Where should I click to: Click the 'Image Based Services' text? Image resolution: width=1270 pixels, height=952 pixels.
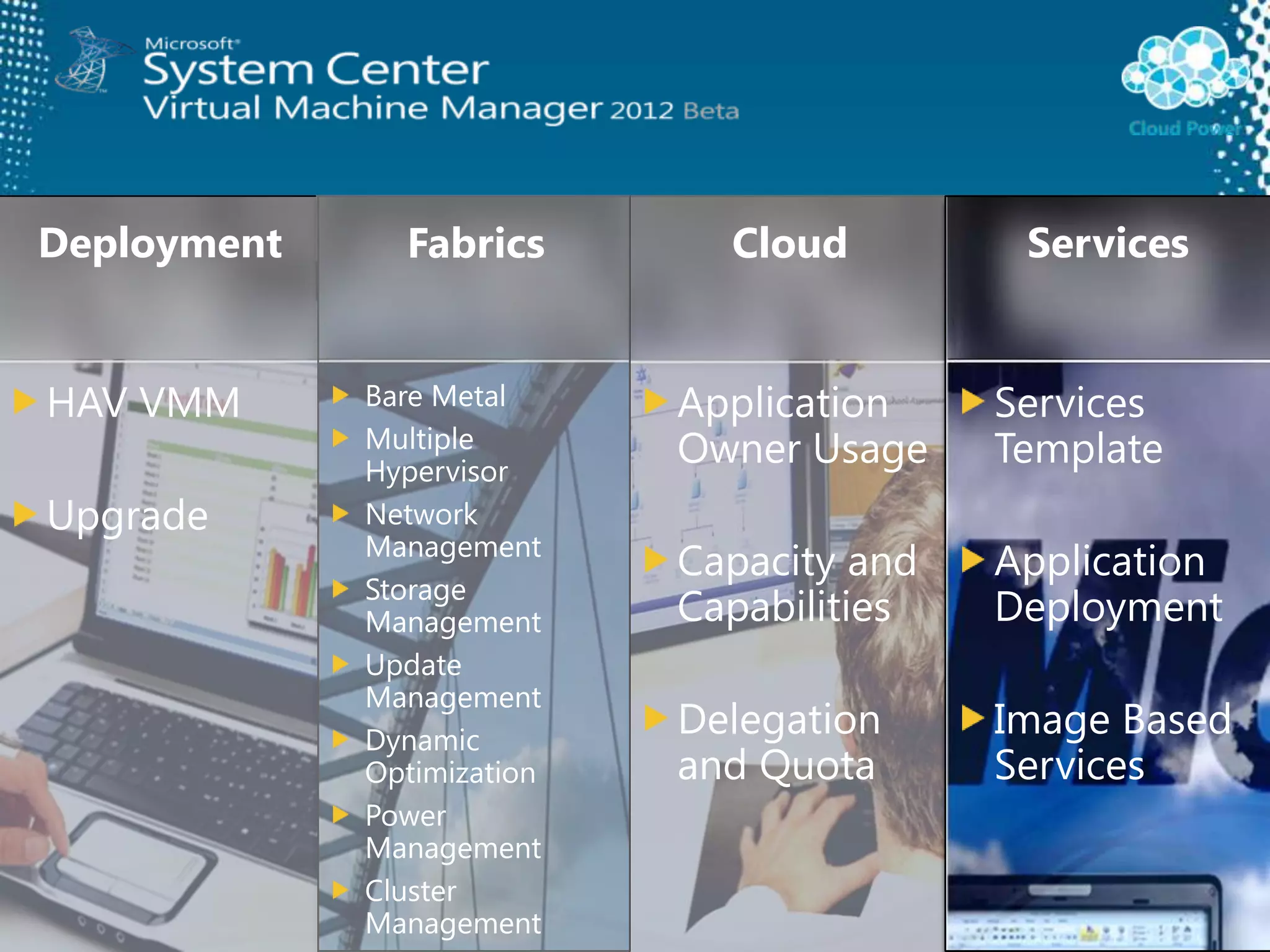tap(1112, 743)
